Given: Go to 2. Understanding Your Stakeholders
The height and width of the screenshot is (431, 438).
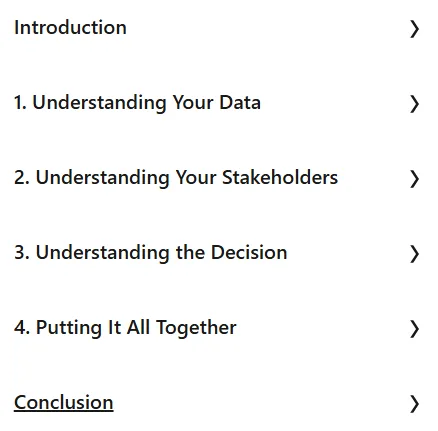Looking at the screenshot, I should click(x=176, y=177).
